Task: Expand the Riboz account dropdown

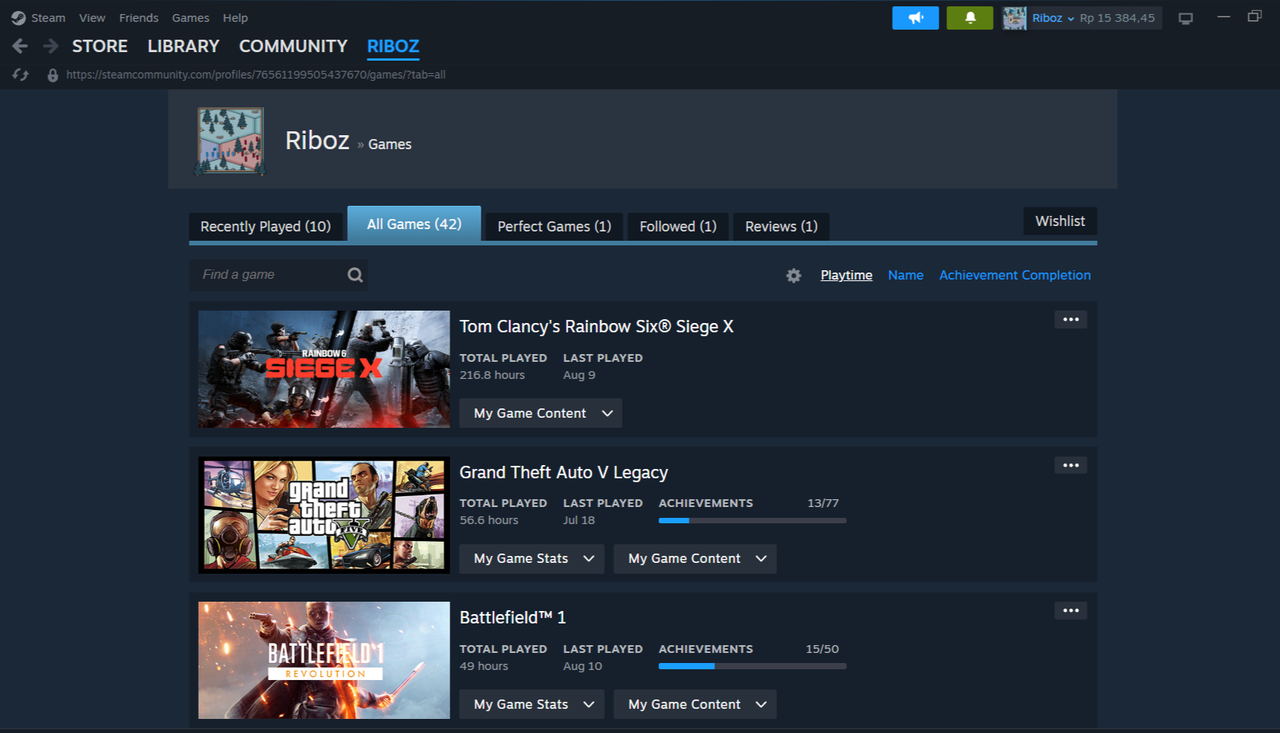Action: (1053, 18)
